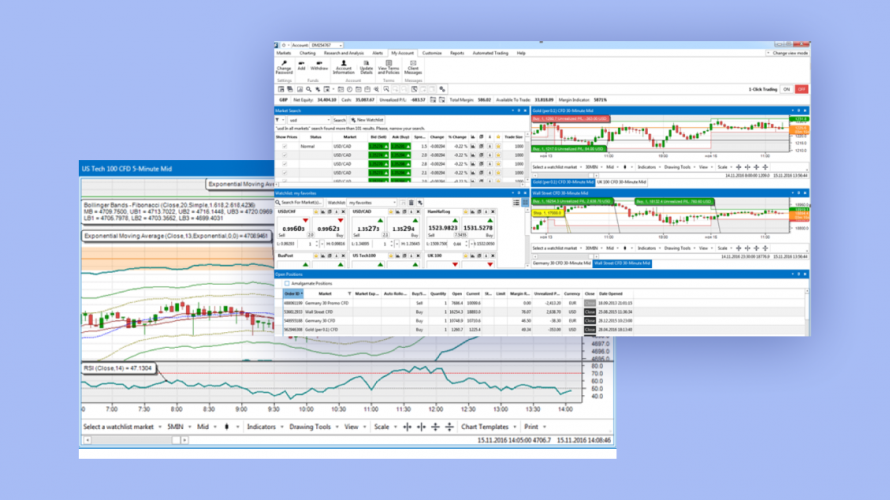
Task: Click USD/CAD Buy price 1.35294
Action: coord(402,229)
